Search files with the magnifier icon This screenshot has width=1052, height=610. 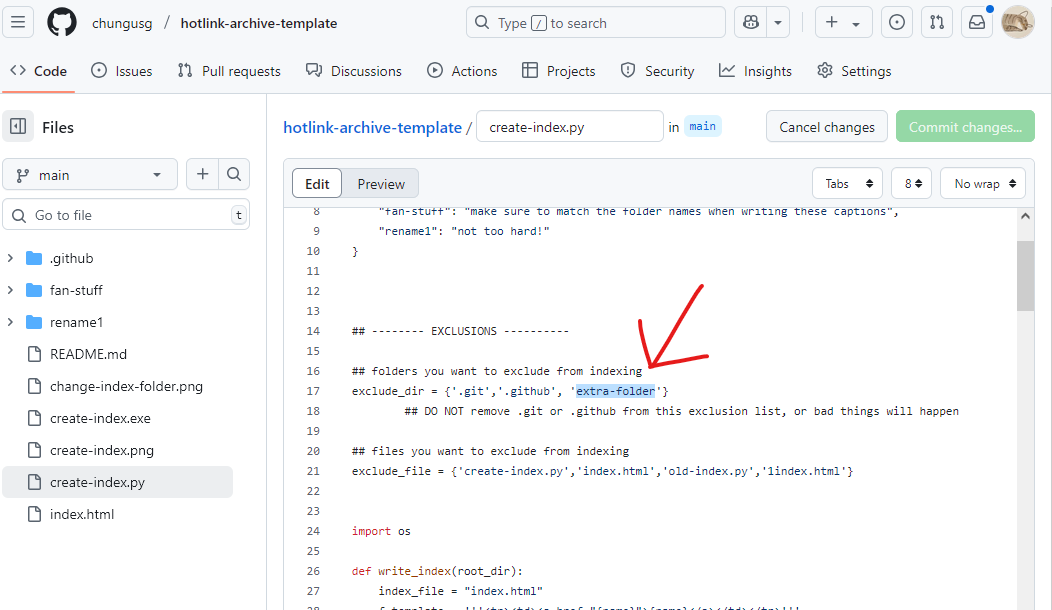click(x=234, y=174)
